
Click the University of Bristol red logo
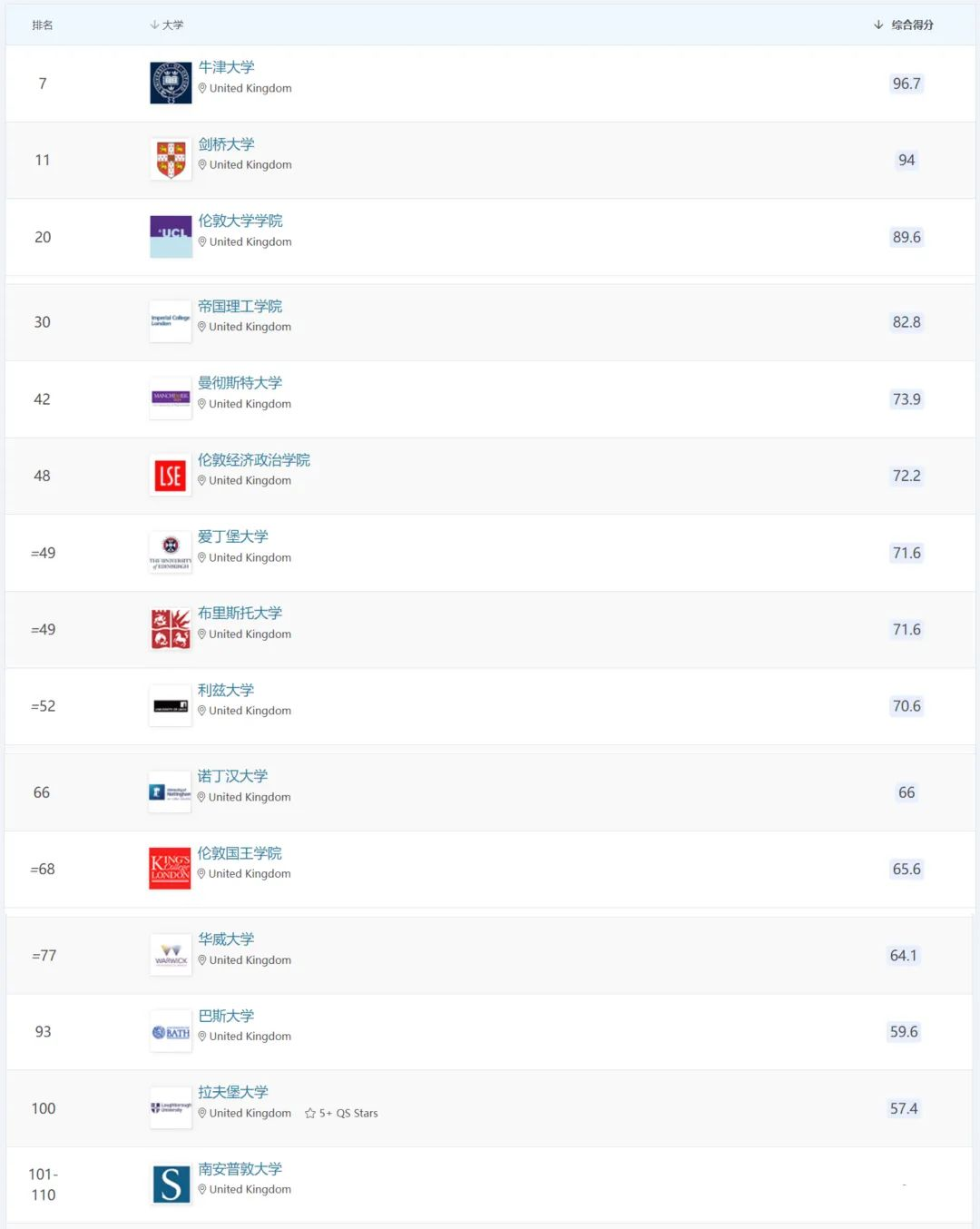171,629
